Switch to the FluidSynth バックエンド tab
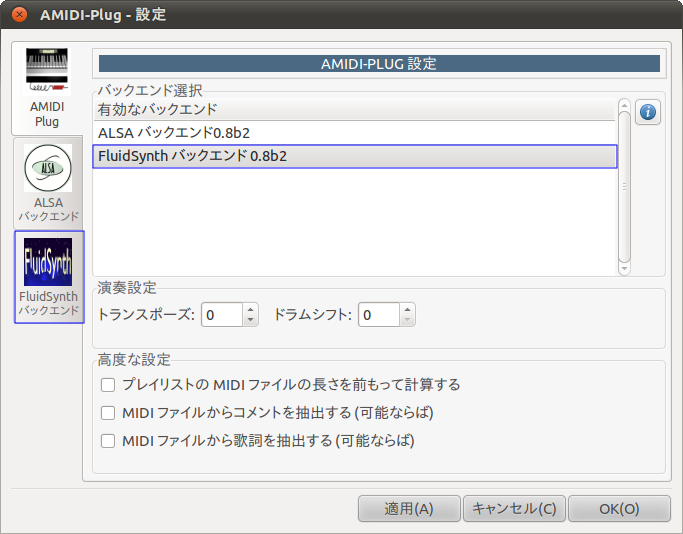Viewport: 683px width, 534px height. point(49,277)
